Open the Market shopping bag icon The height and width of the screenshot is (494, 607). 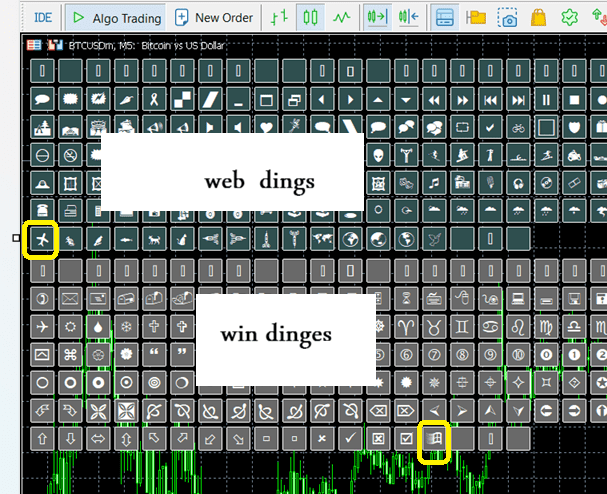(x=538, y=17)
